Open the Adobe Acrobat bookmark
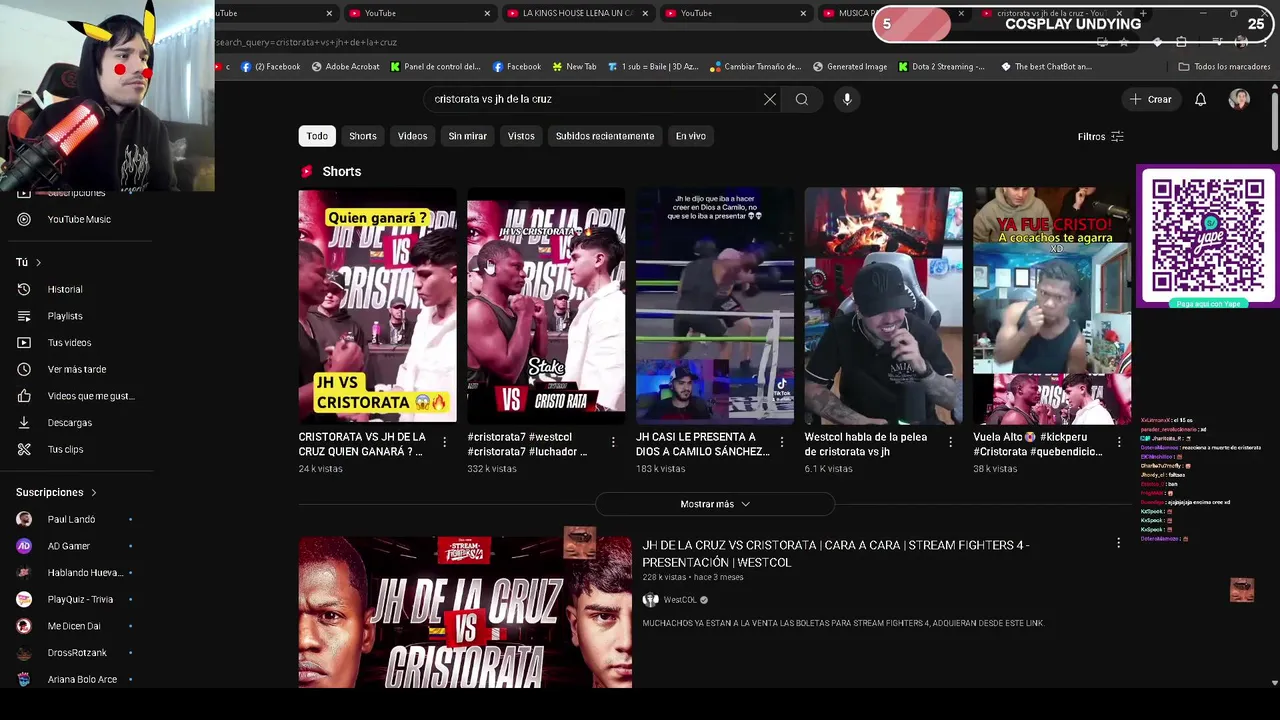The image size is (1280, 720). coord(345,67)
